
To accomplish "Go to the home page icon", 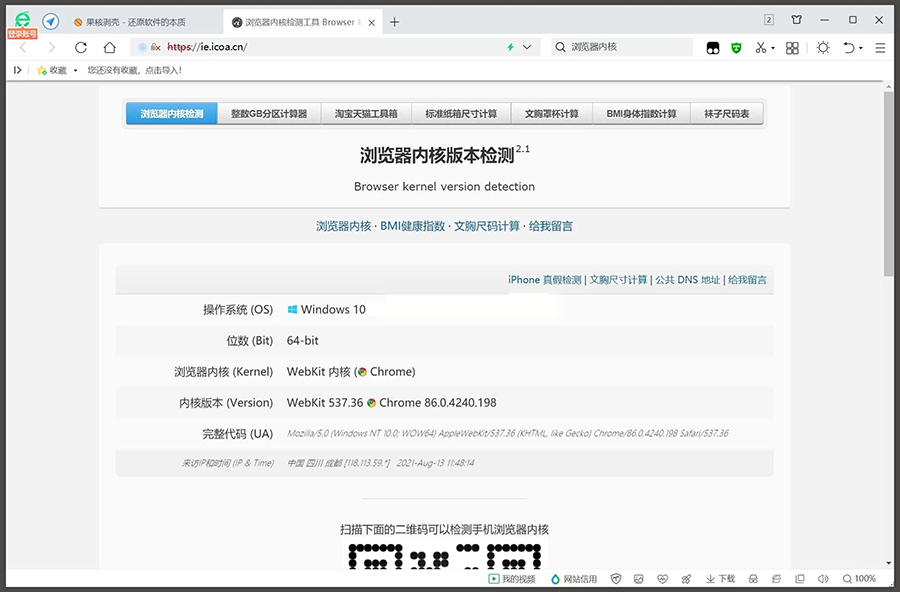I will click(110, 47).
